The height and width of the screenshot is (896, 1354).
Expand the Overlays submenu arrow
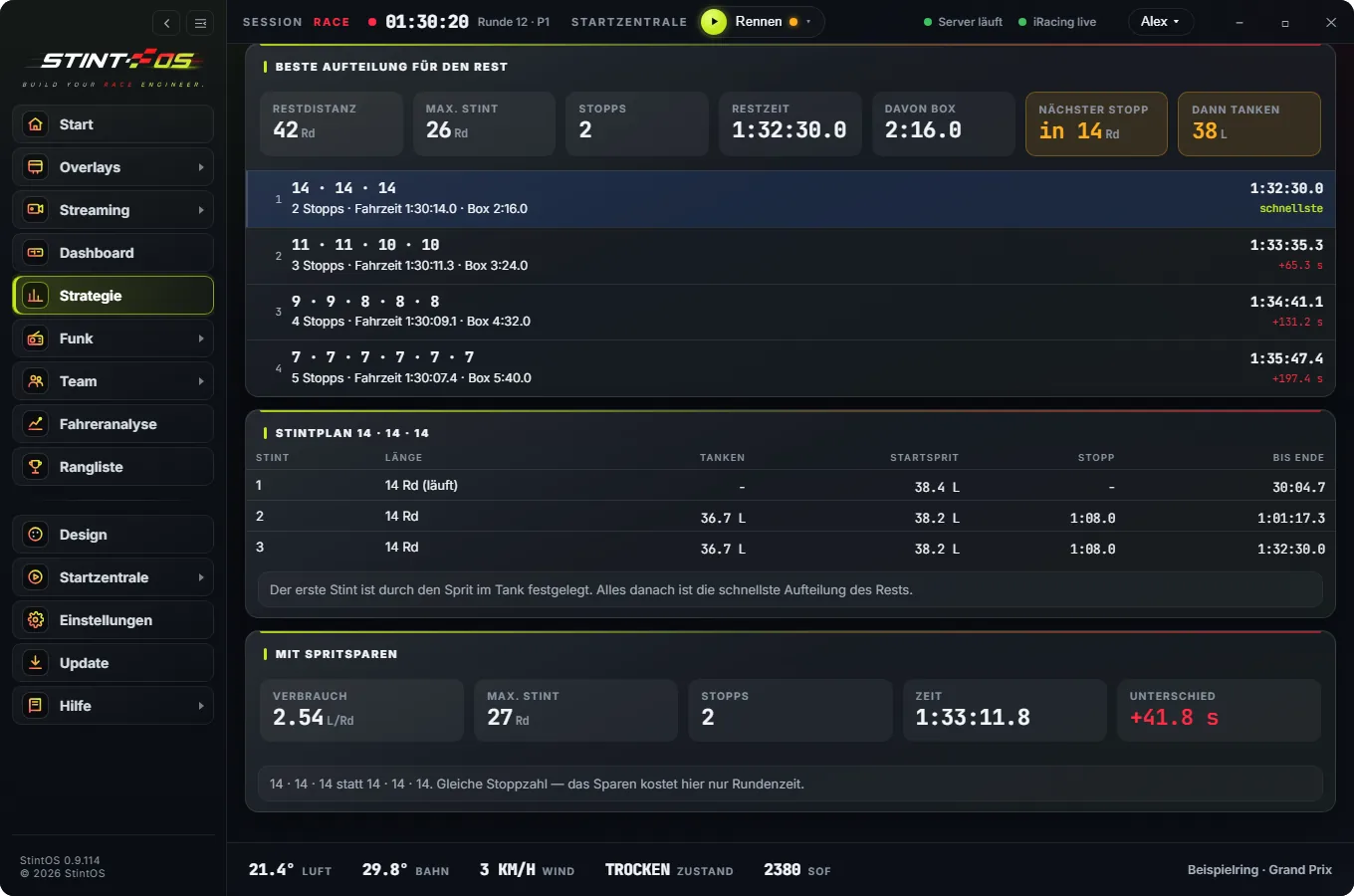(201, 167)
